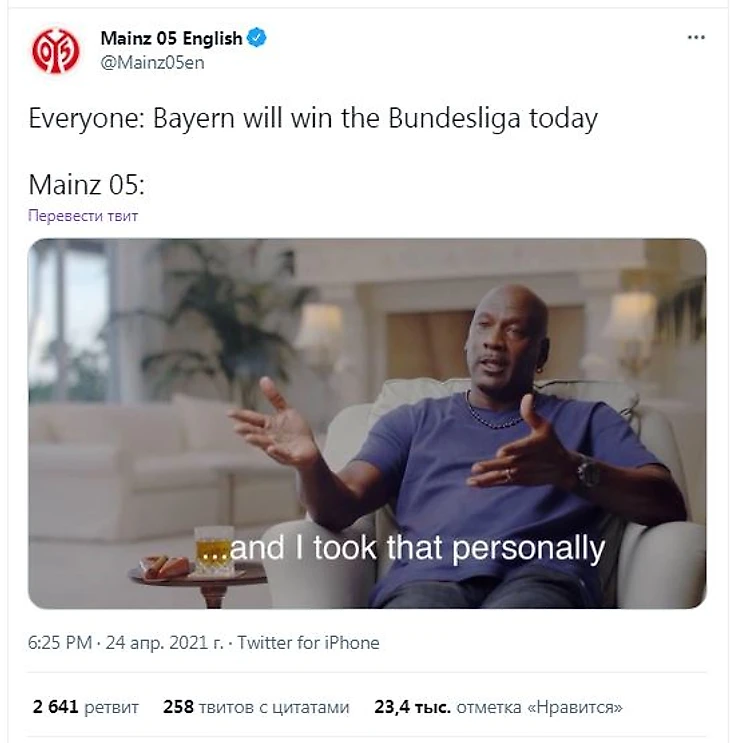View 258 твитов с цитатами

point(256,707)
